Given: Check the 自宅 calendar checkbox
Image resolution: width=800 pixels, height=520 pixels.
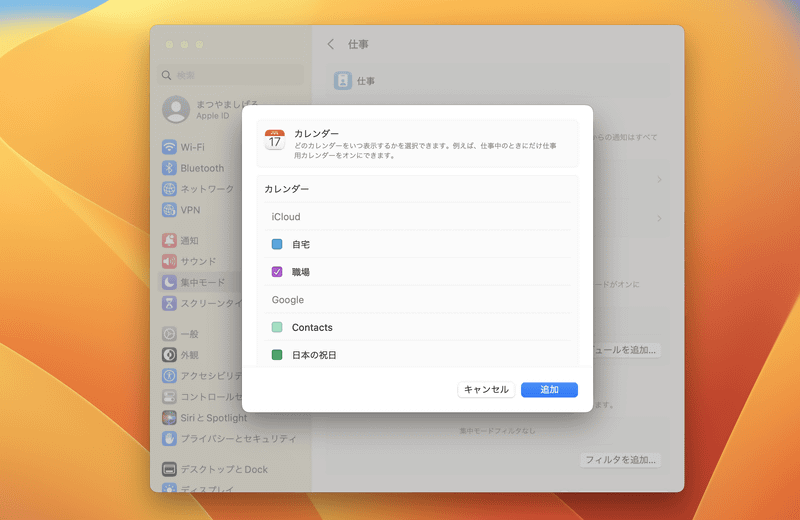Looking at the screenshot, I should click(x=277, y=244).
